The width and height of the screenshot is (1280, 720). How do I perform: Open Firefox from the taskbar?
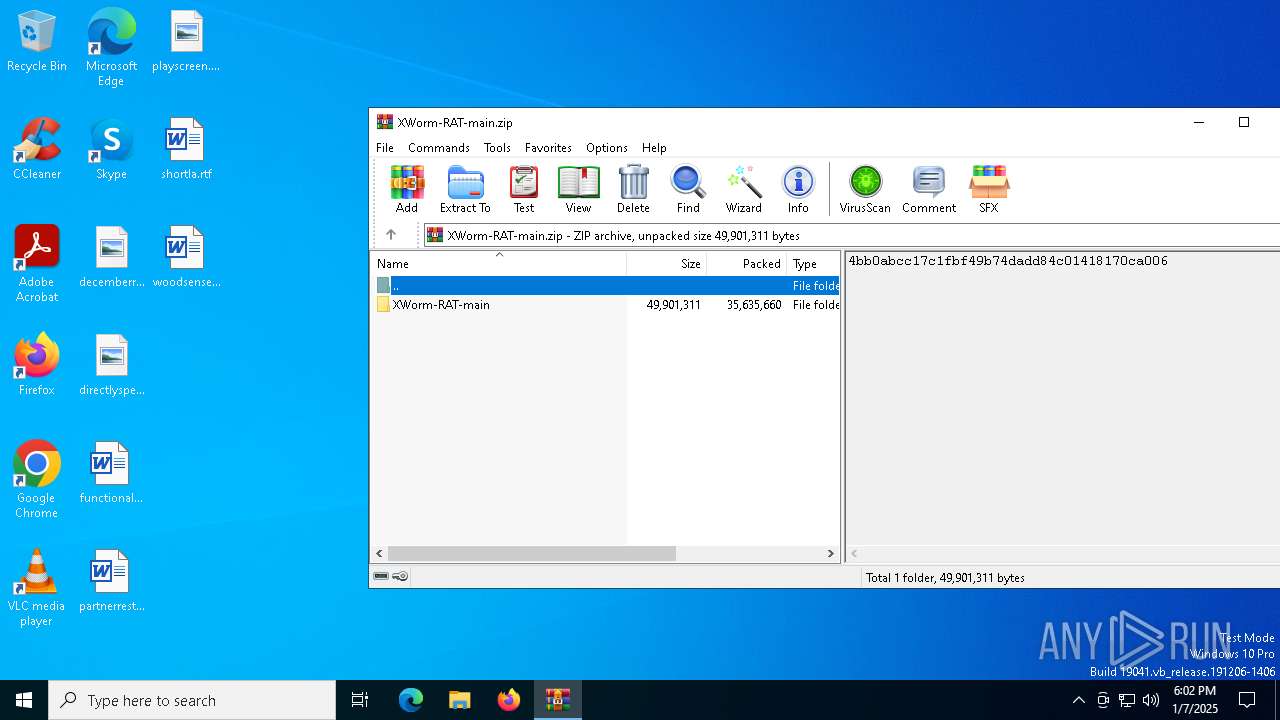pos(509,700)
